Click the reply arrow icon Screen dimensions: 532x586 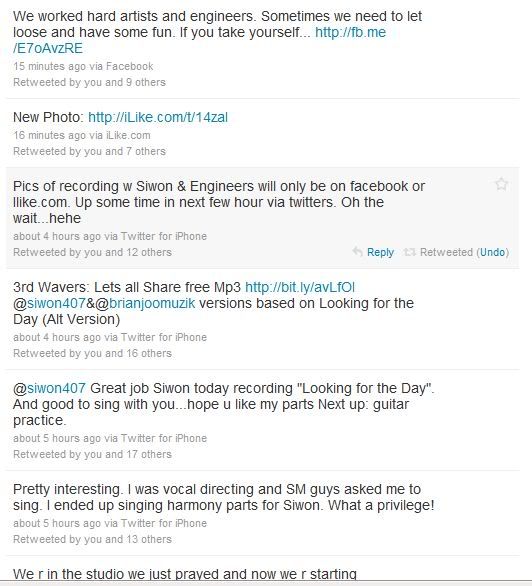[x=358, y=252]
